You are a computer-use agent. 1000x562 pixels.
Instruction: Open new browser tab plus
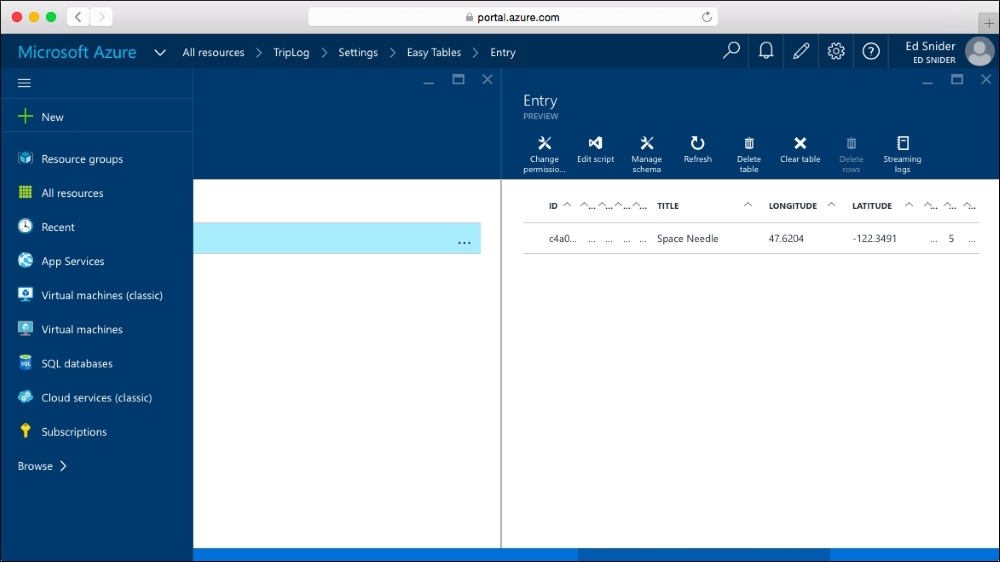tap(989, 23)
